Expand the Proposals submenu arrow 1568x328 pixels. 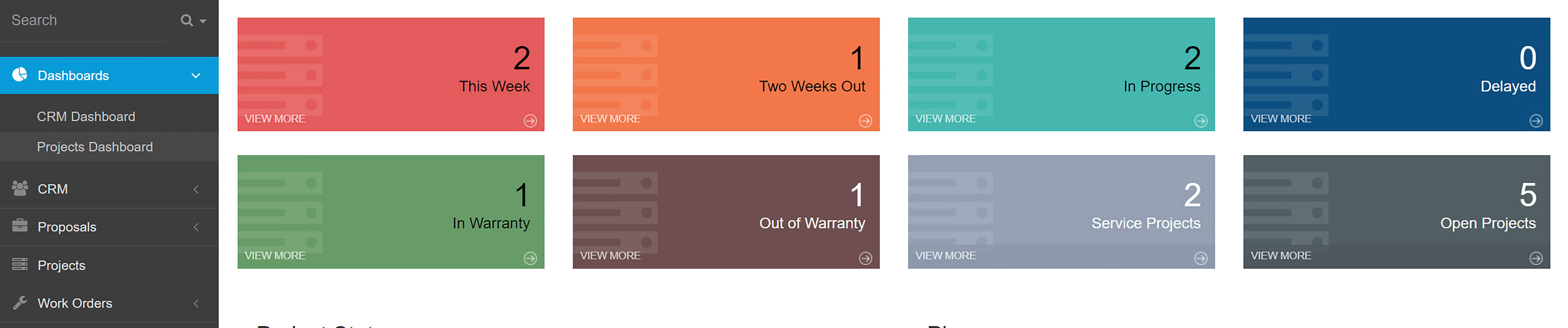coord(196,227)
